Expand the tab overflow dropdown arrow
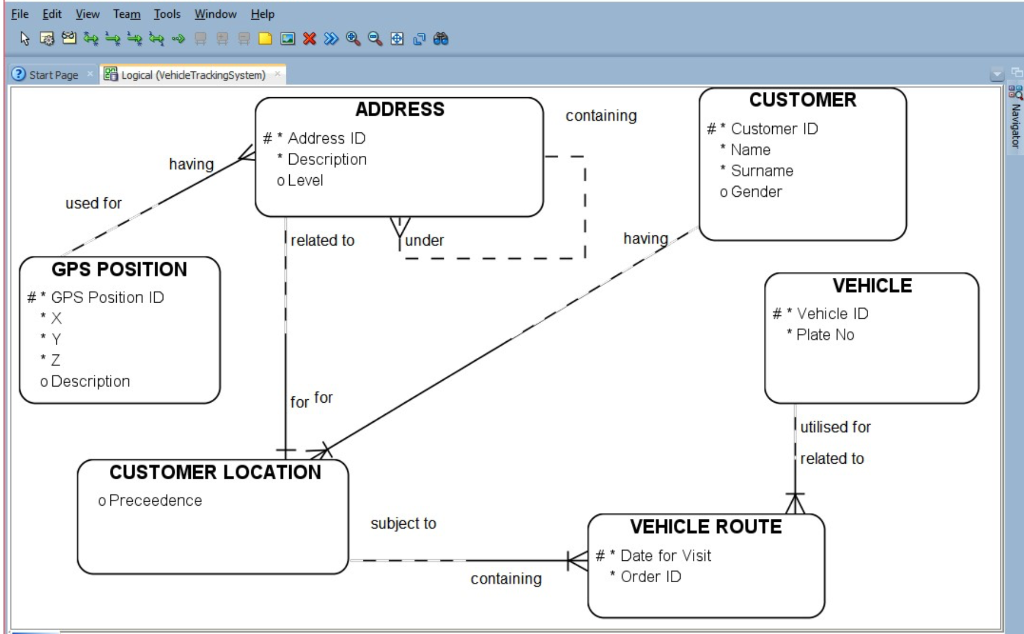 click(x=995, y=72)
